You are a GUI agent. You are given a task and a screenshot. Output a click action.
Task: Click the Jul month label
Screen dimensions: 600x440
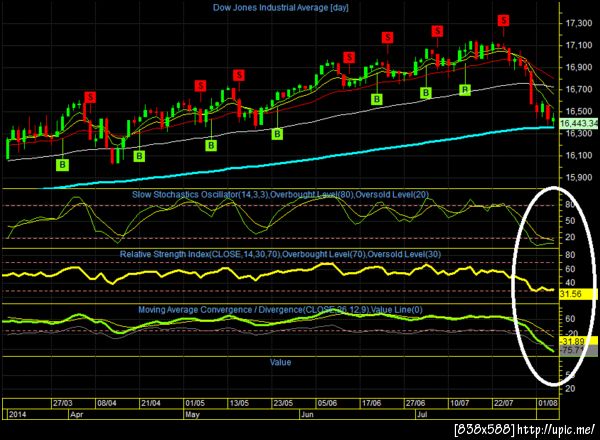pos(422,414)
